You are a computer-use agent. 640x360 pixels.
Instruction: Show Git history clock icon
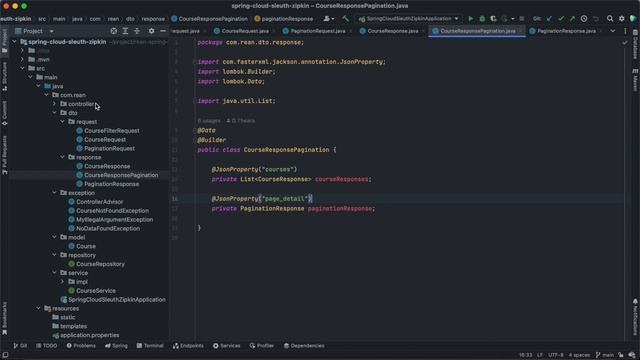coord(584,19)
